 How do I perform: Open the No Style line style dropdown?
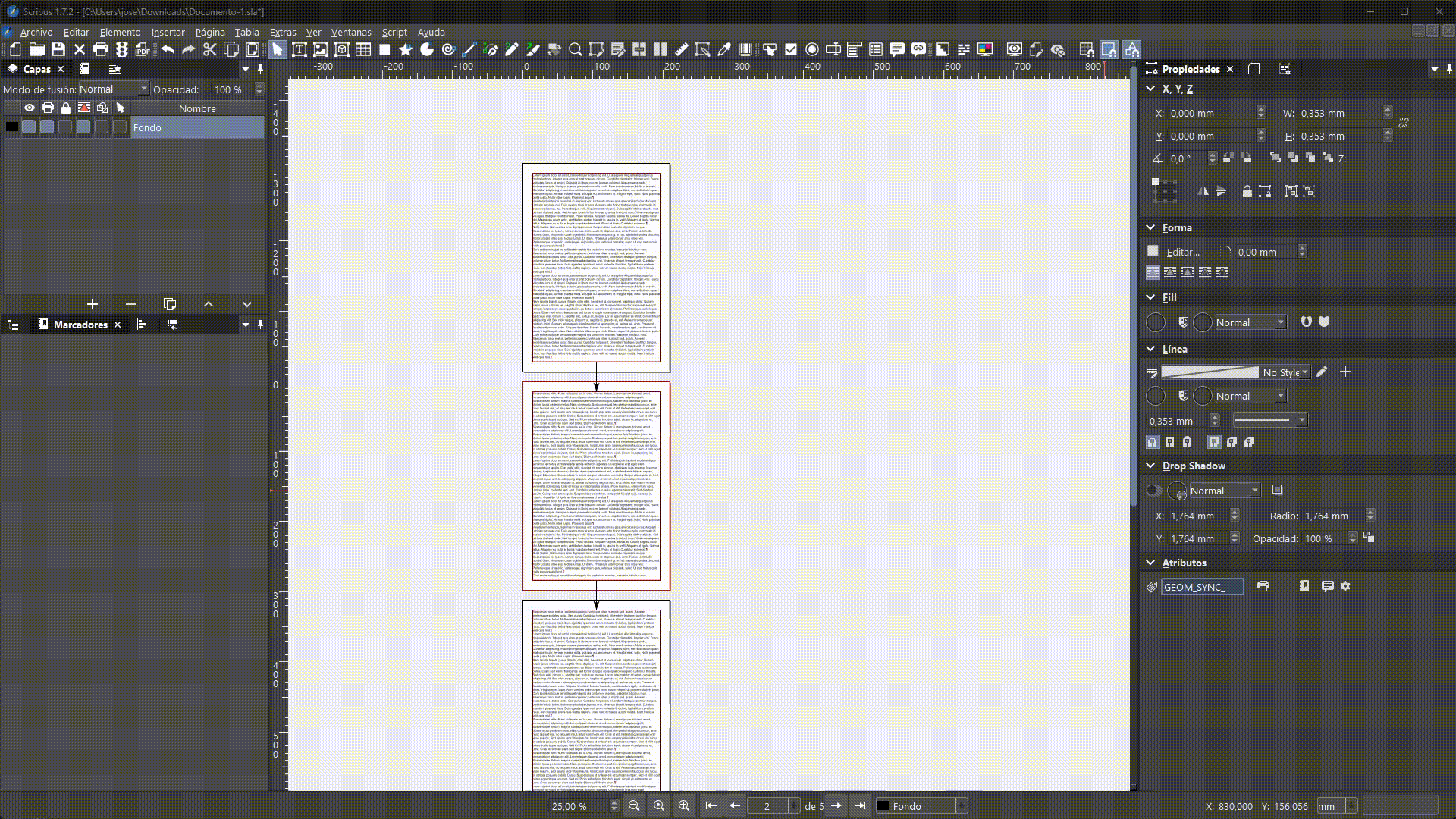(1285, 372)
